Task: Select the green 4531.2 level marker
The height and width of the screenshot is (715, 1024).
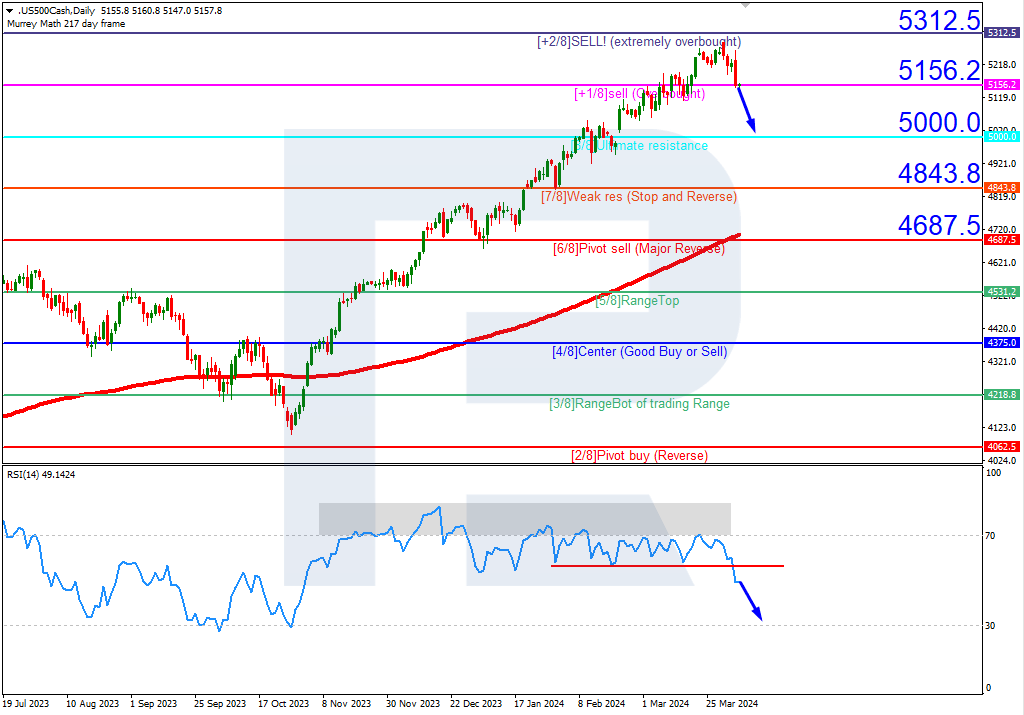Action: pyautogui.click(x=1002, y=292)
